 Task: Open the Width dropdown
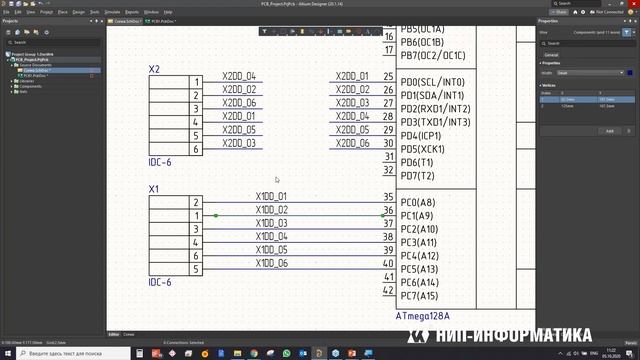[591, 73]
